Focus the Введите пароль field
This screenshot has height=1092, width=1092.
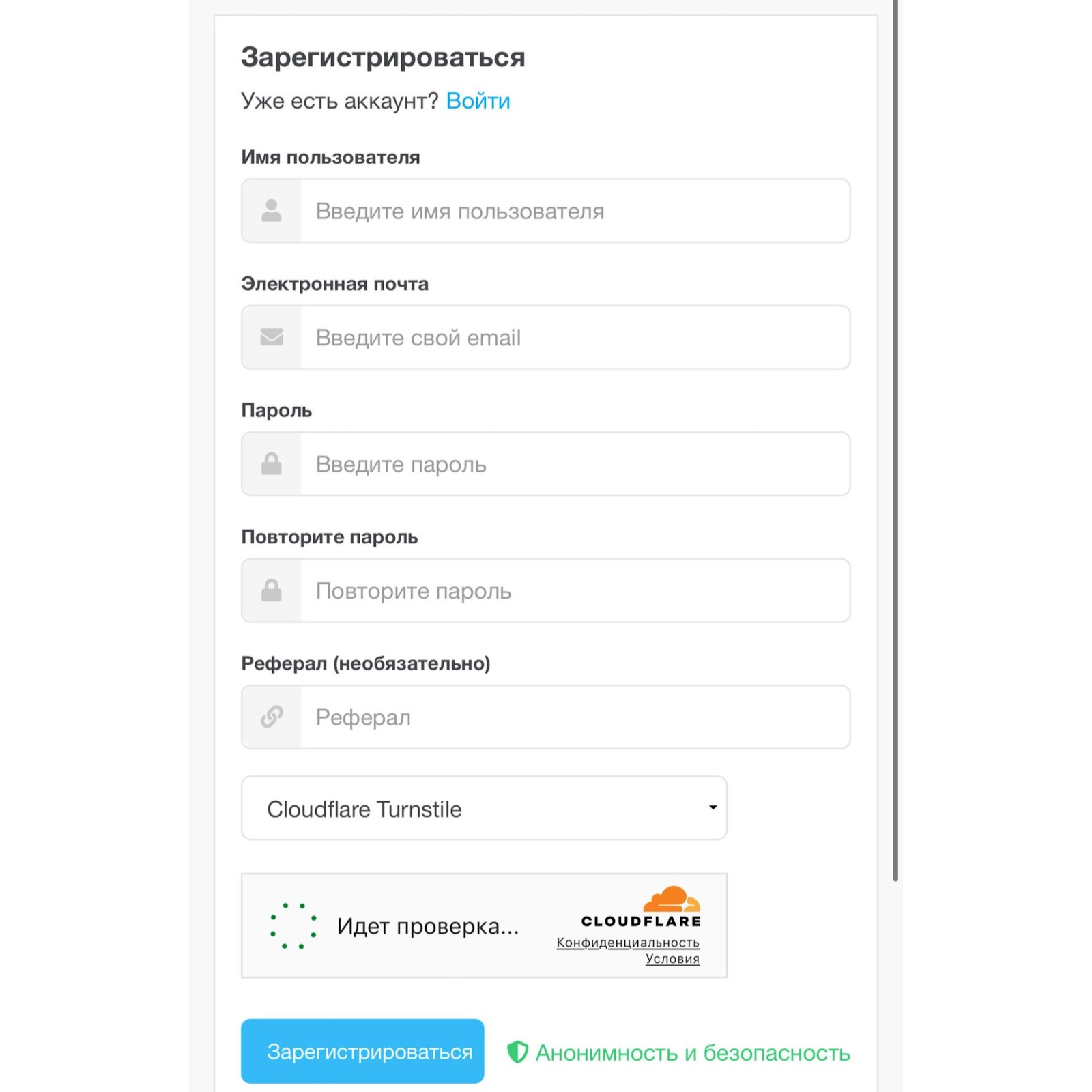point(575,464)
